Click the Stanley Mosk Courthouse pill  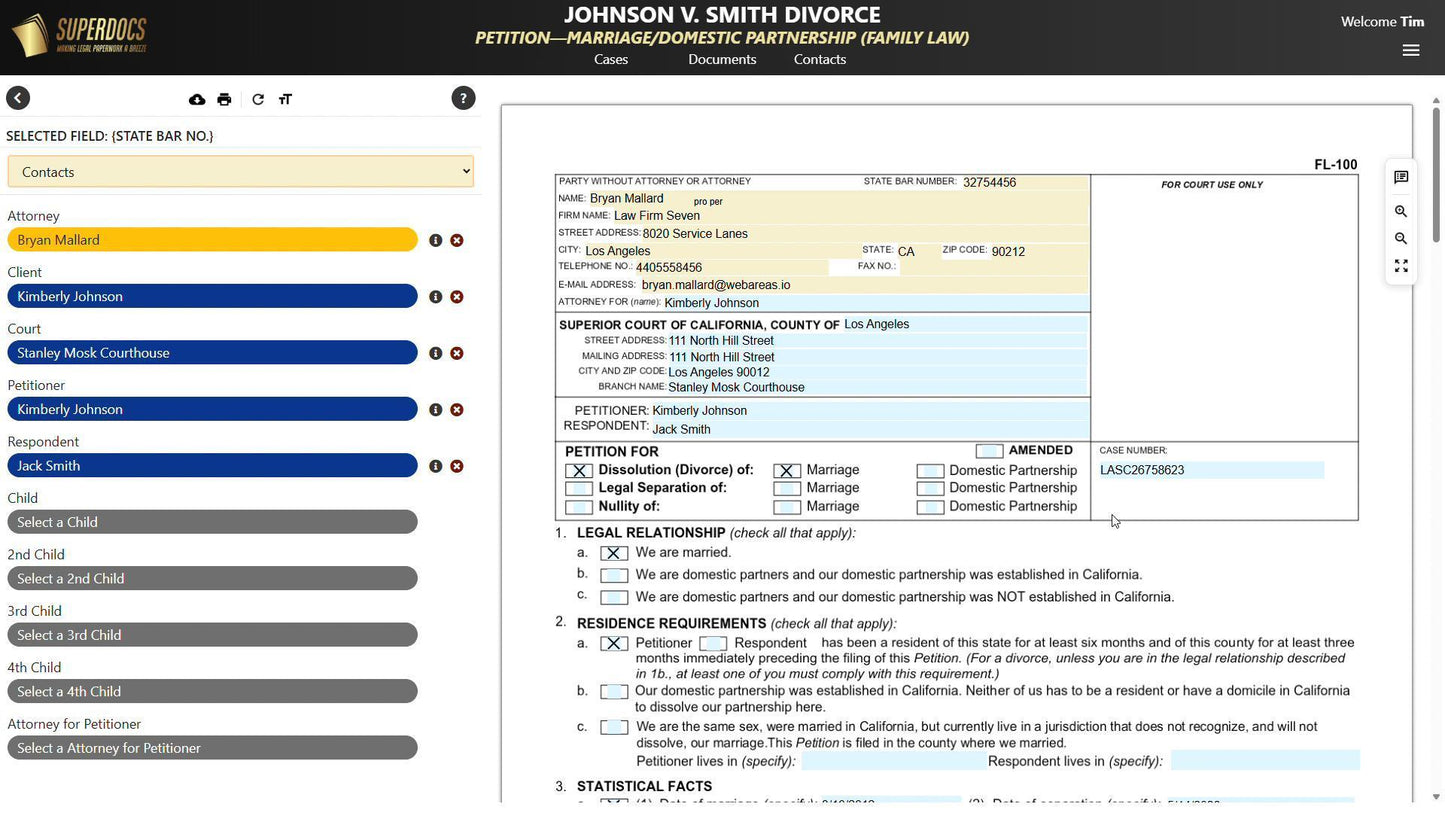212,353
